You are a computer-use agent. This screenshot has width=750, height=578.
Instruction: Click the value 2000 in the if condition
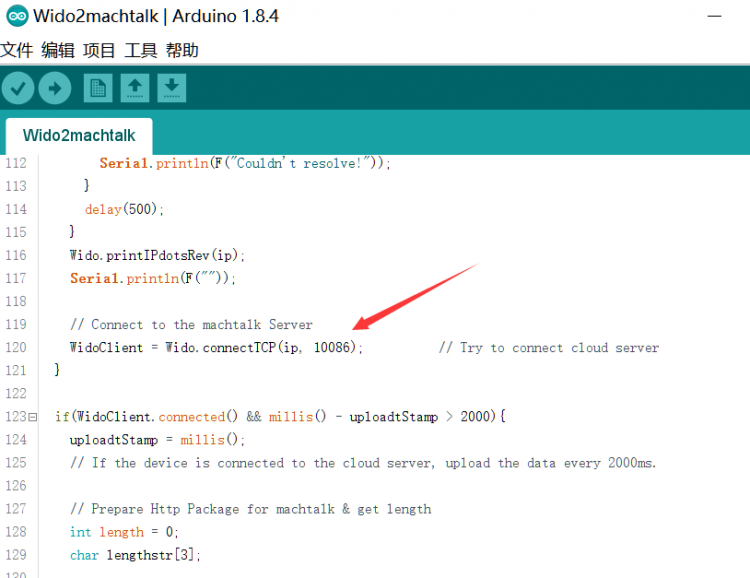(475, 416)
